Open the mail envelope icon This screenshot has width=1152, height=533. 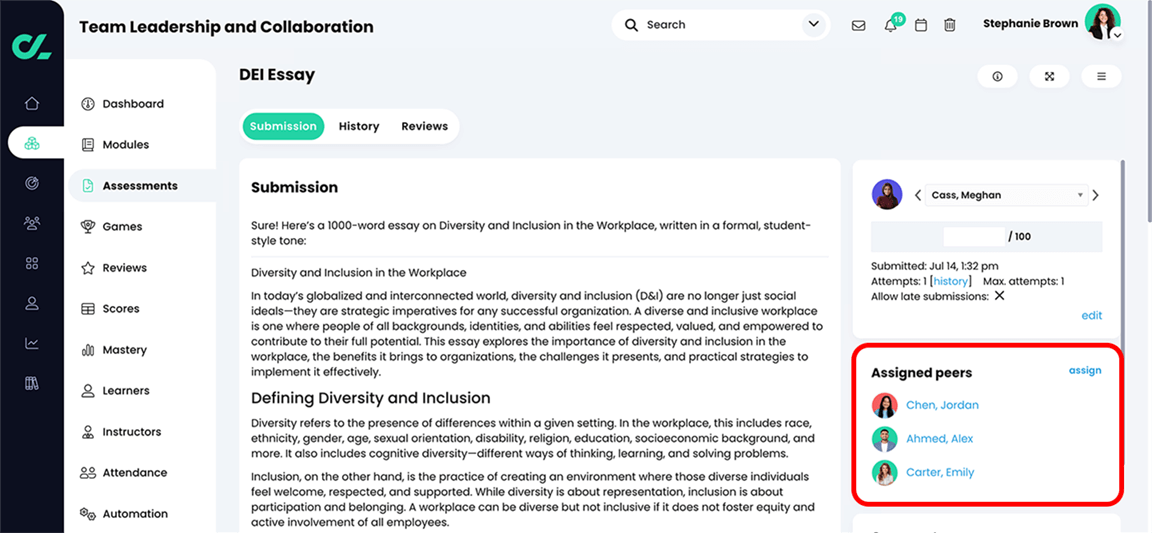(858, 25)
